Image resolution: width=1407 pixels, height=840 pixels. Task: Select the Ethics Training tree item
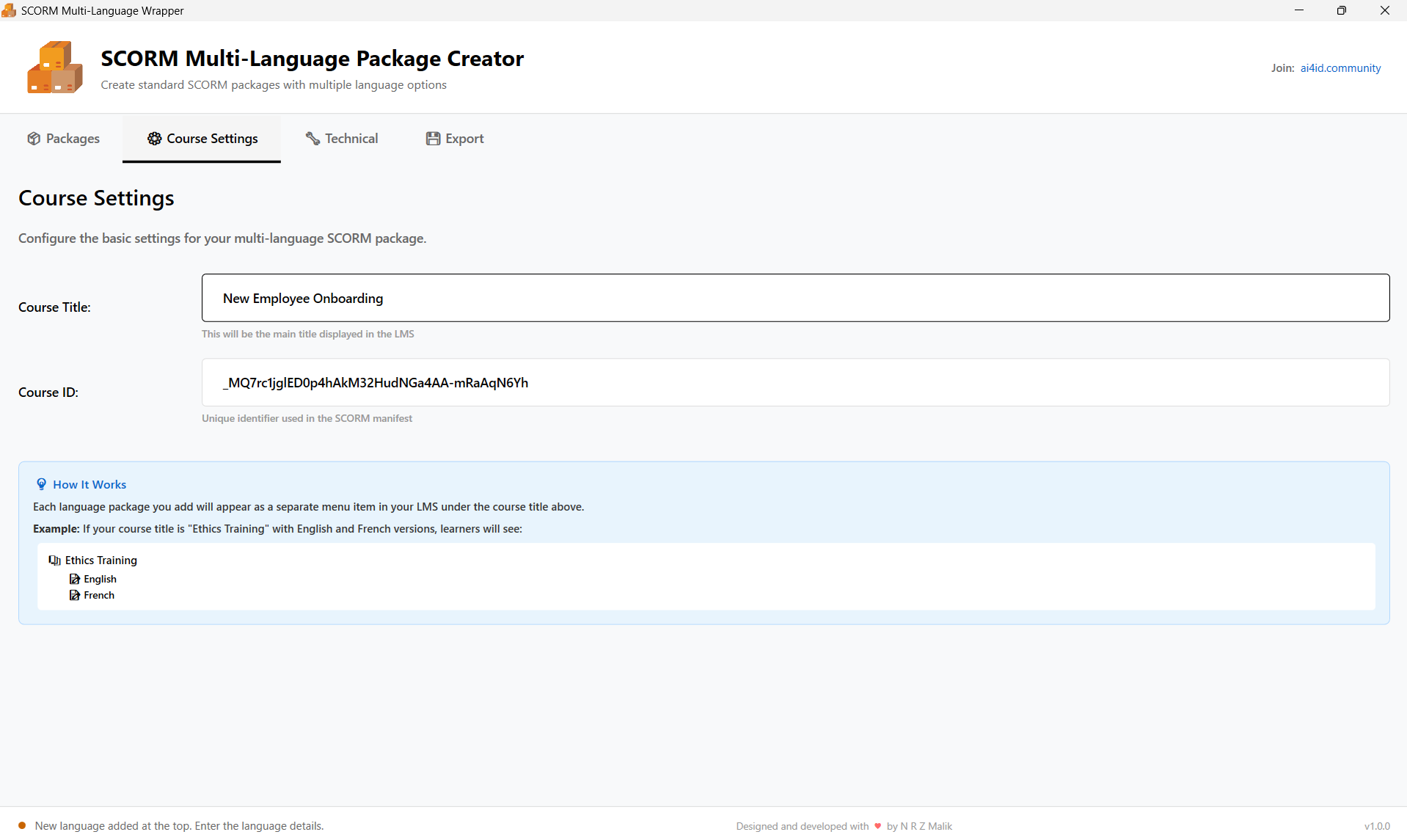(101, 560)
